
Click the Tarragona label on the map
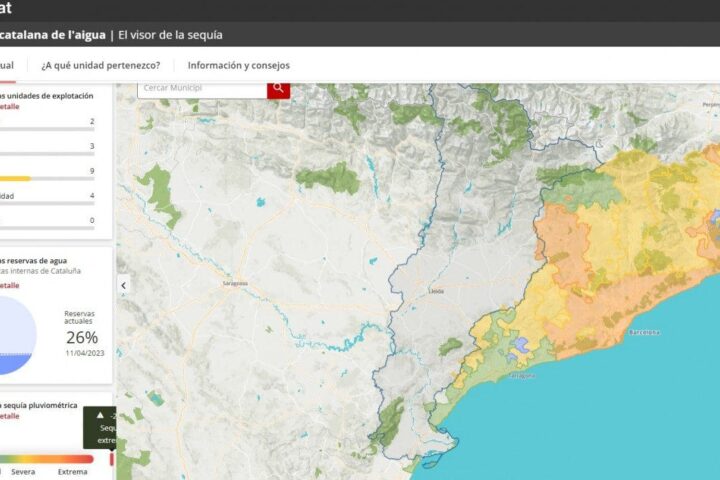[521, 376]
